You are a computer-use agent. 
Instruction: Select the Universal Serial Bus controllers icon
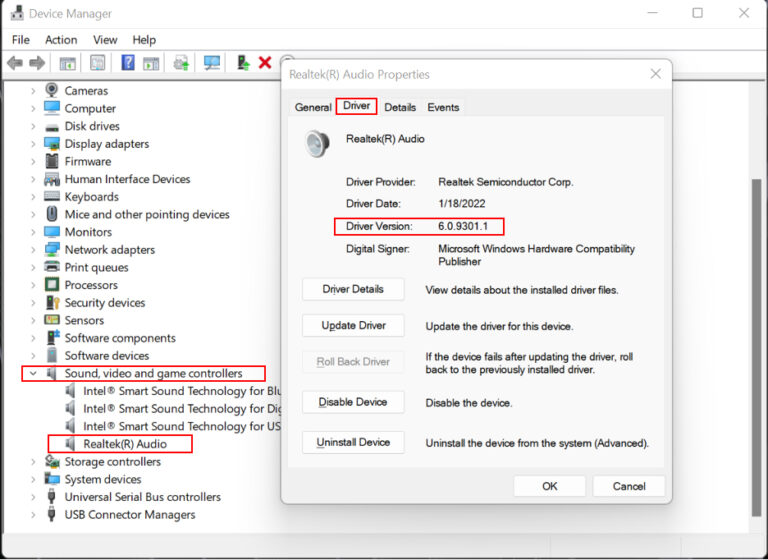(x=51, y=497)
